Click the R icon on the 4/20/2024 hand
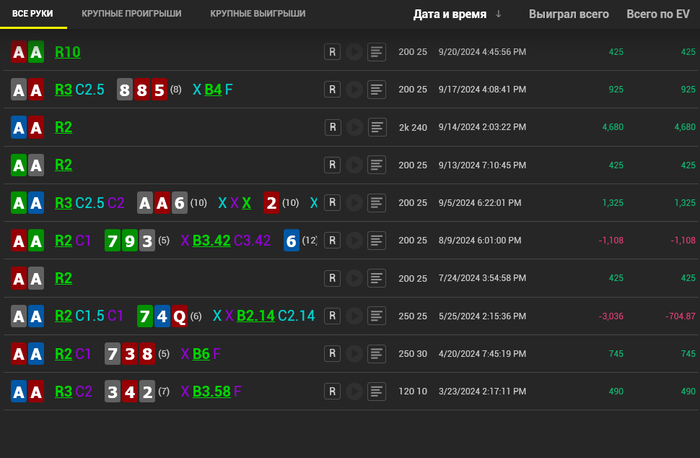 point(332,354)
